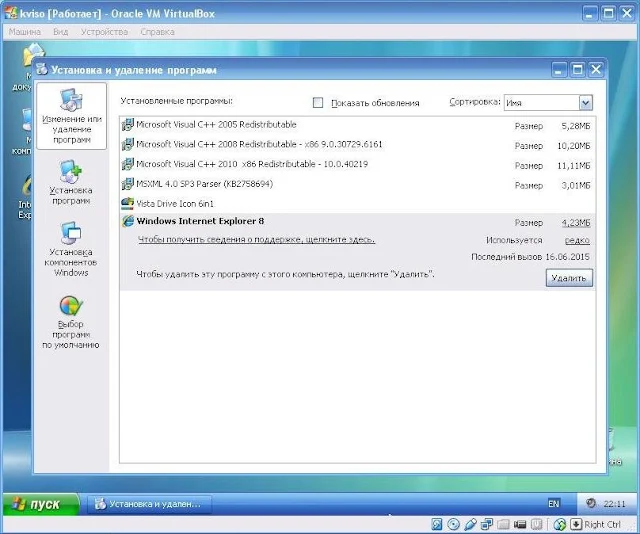Open 'Выбор программ по умолчанию' sidebar icon
This screenshot has height=534, width=640.
[x=71, y=306]
